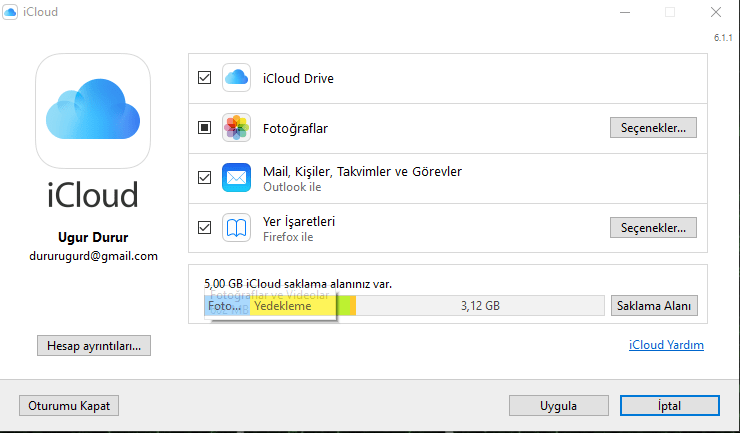The height and width of the screenshot is (433, 740).
Task: Click the Mail envelope icon
Action: pyautogui.click(x=236, y=178)
